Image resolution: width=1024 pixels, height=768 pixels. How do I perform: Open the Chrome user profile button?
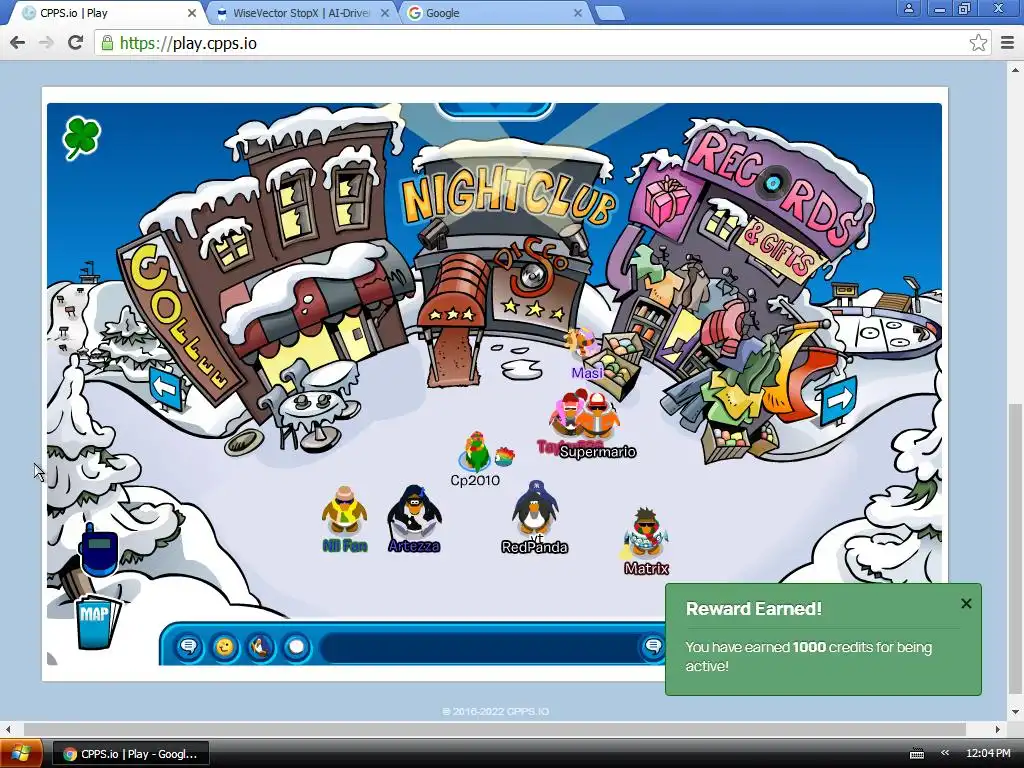pos(908,8)
